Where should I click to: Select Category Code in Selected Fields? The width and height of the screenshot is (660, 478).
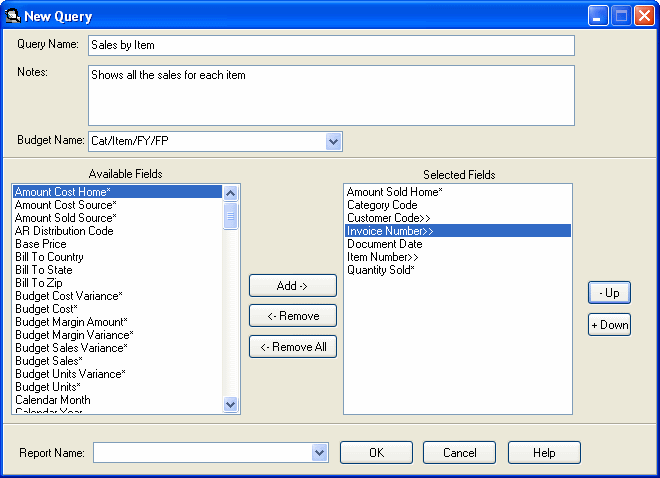click(x=458, y=205)
